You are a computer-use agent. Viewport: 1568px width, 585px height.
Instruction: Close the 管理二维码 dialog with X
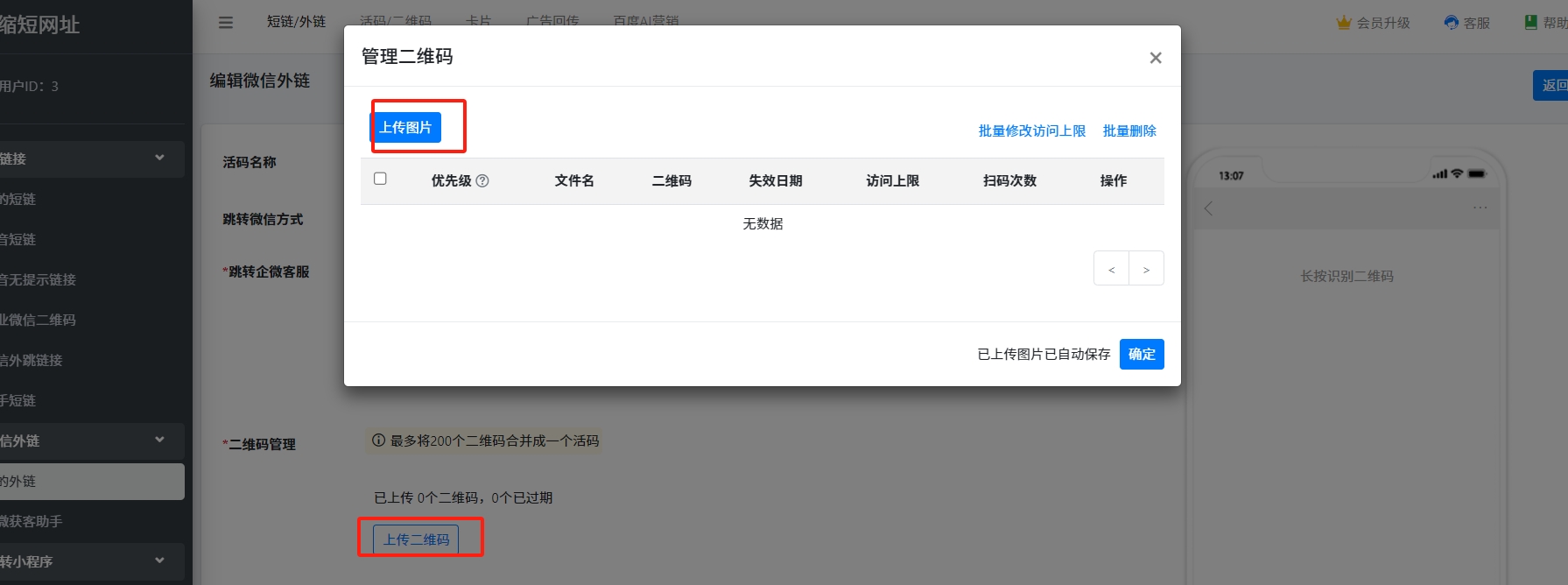tap(1155, 58)
